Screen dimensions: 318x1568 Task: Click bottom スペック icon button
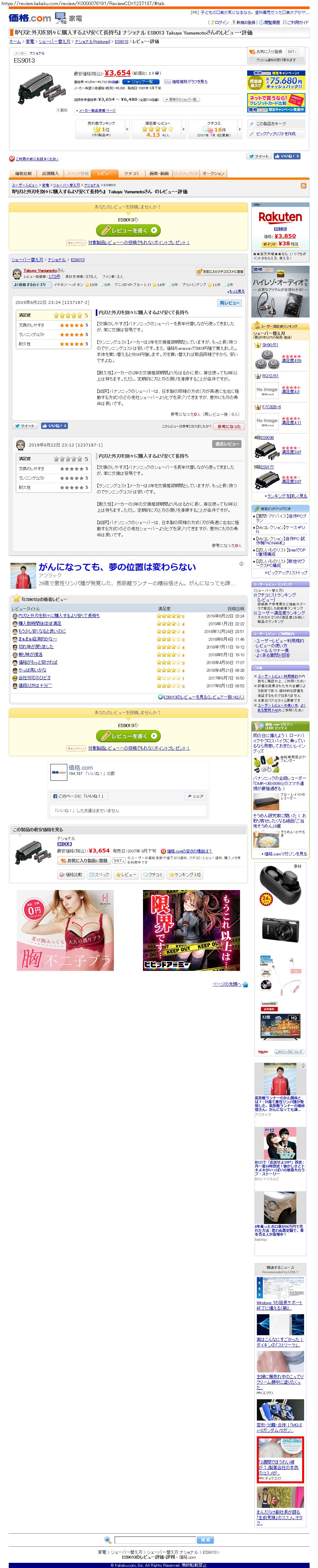pyautogui.click(x=99, y=875)
